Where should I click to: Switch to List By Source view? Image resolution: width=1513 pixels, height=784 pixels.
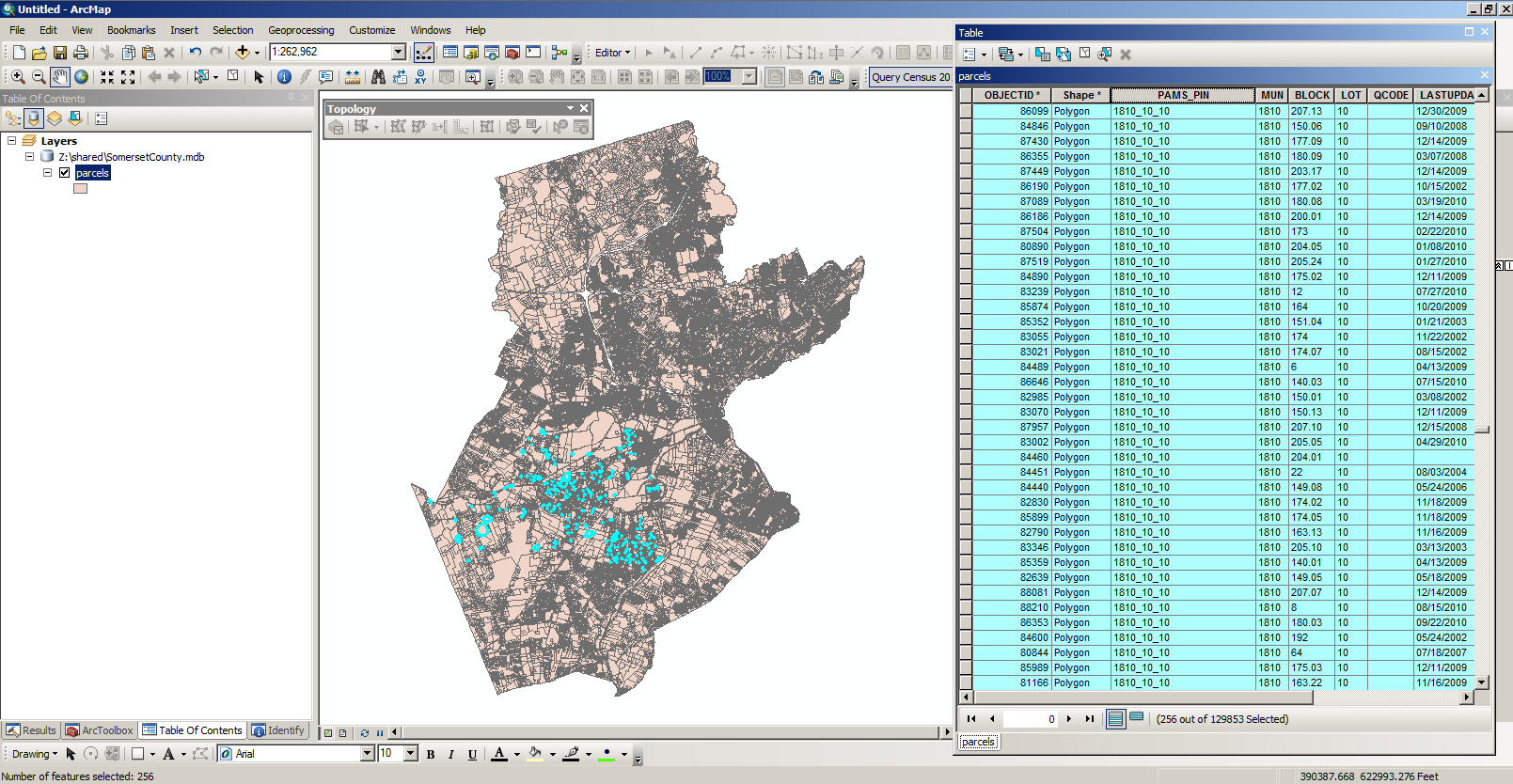34,118
